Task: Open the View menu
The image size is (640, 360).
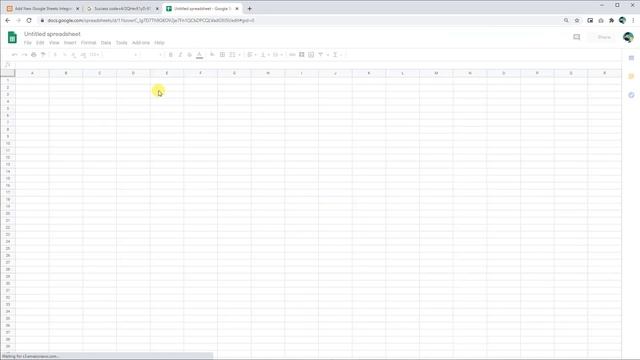Action: click(x=54, y=43)
